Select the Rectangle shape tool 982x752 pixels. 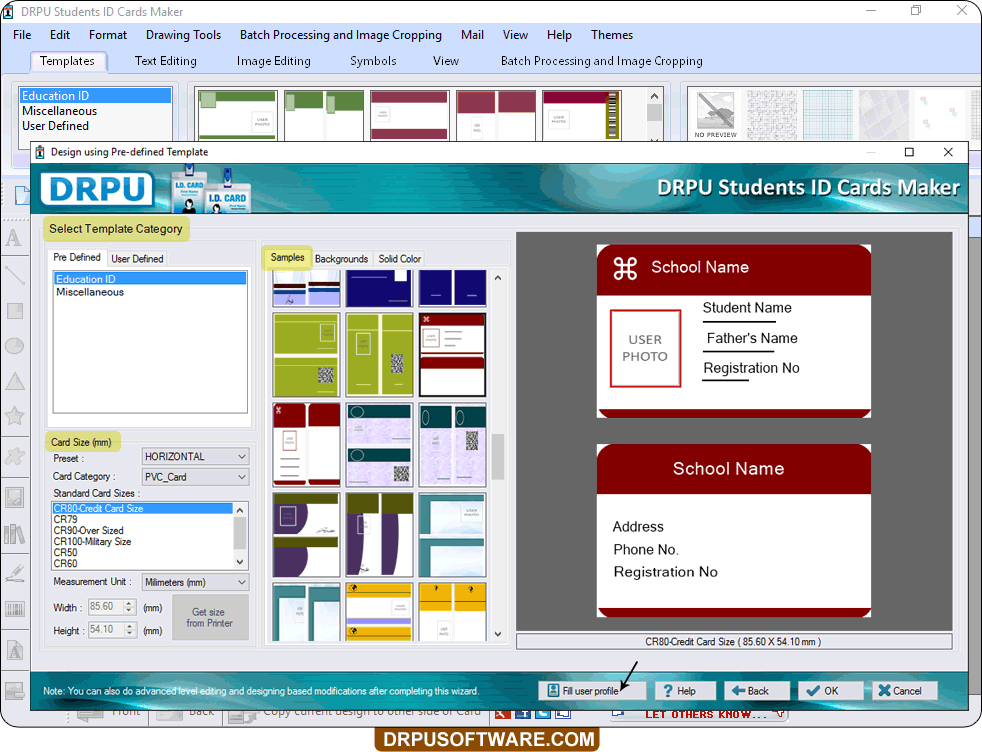coord(14,311)
